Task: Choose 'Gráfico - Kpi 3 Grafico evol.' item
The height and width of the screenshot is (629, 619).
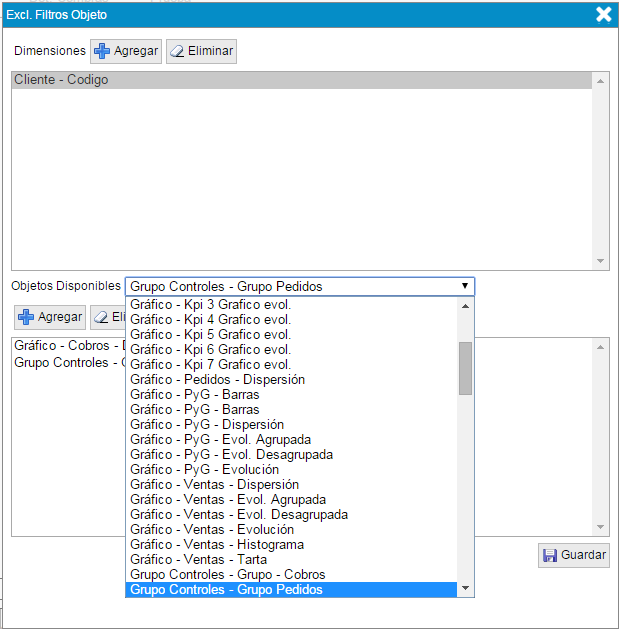Action: tap(210, 305)
